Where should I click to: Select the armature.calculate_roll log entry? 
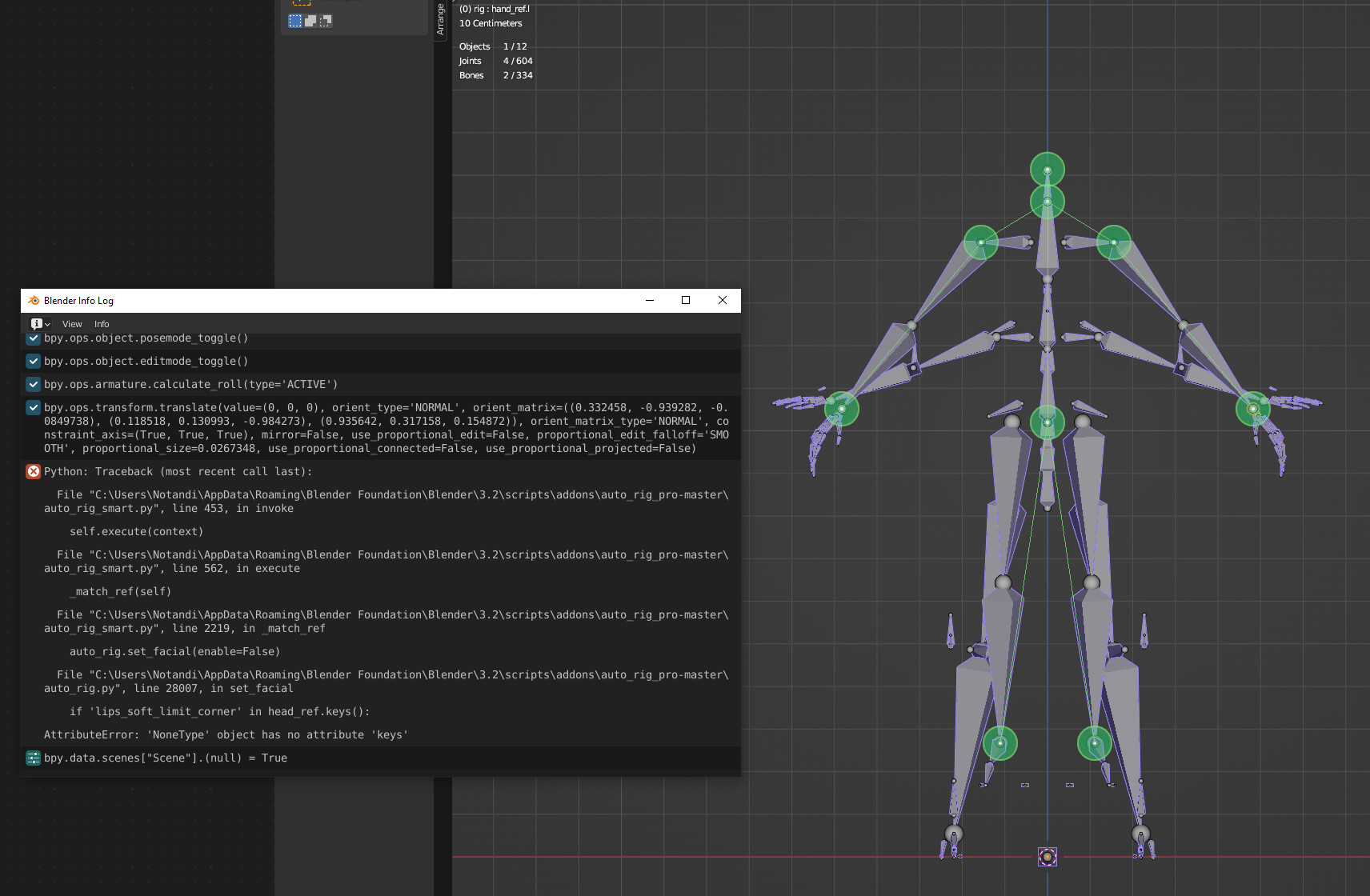pos(381,384)
